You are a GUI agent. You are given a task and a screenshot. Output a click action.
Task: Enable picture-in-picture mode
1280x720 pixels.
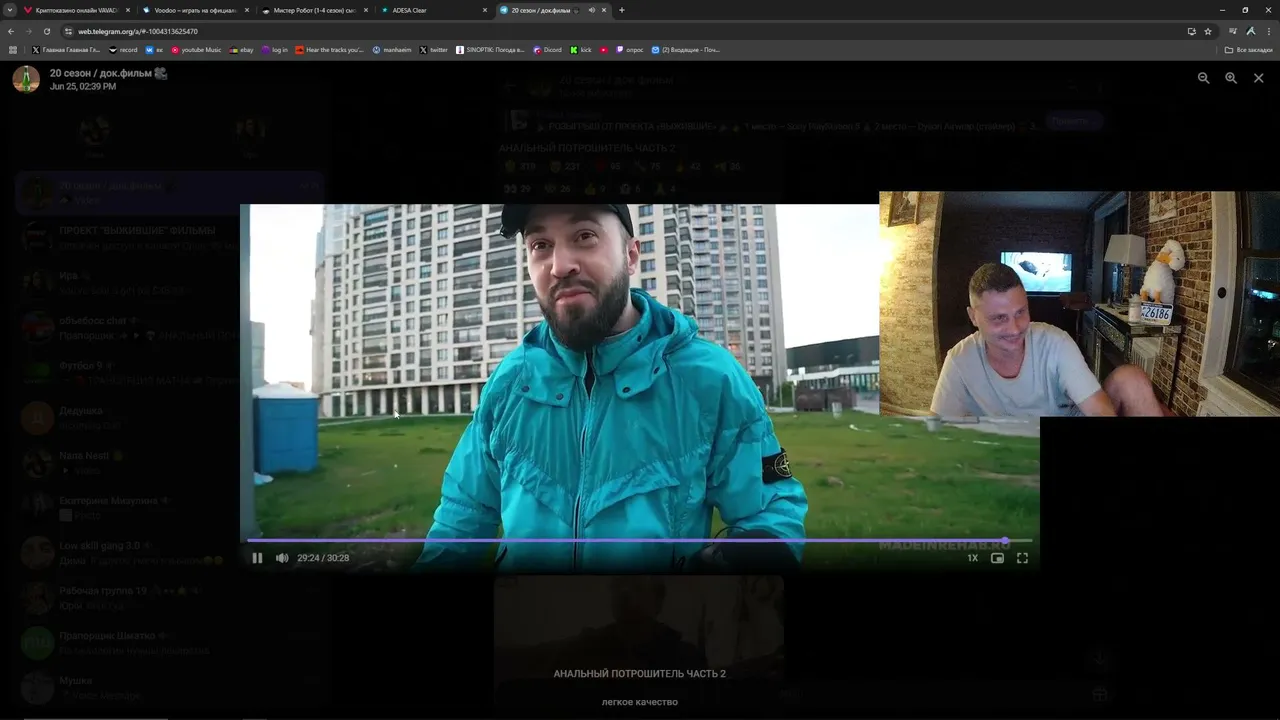pyautogui.click(x=997, y=558)
